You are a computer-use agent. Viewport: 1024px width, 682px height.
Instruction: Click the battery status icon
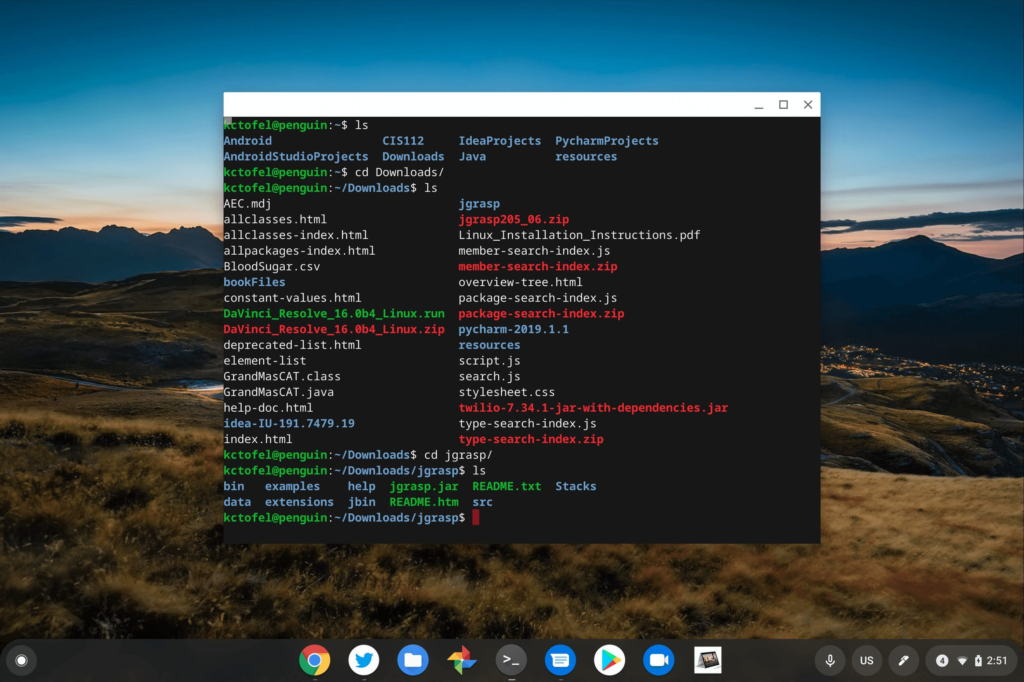pos(978,660)
